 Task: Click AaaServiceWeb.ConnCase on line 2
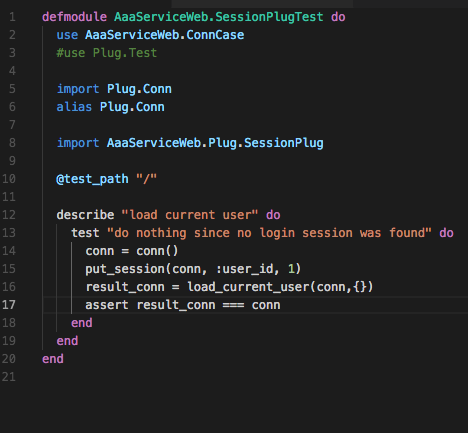[x=165, y=35]
